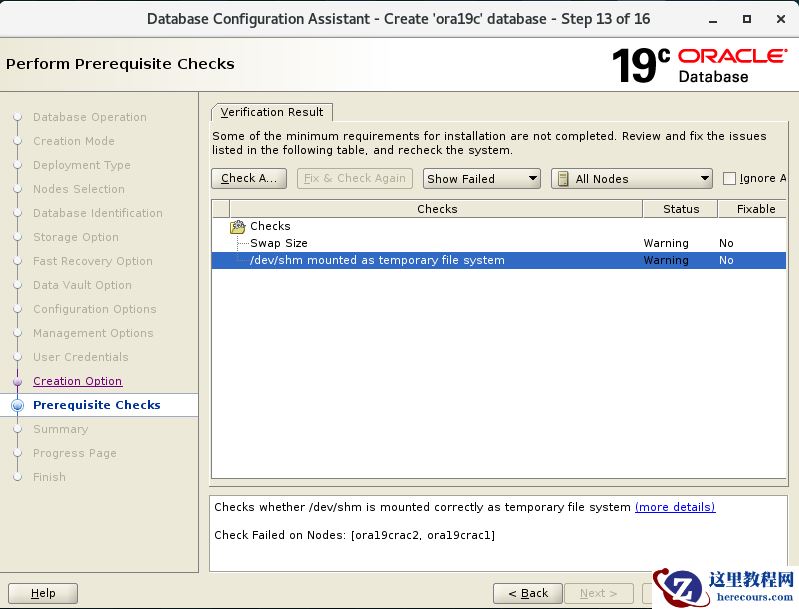This screenshot has height=609, width=799.
Task: Click the Management Options sidebar step
Action: point(93,333)
